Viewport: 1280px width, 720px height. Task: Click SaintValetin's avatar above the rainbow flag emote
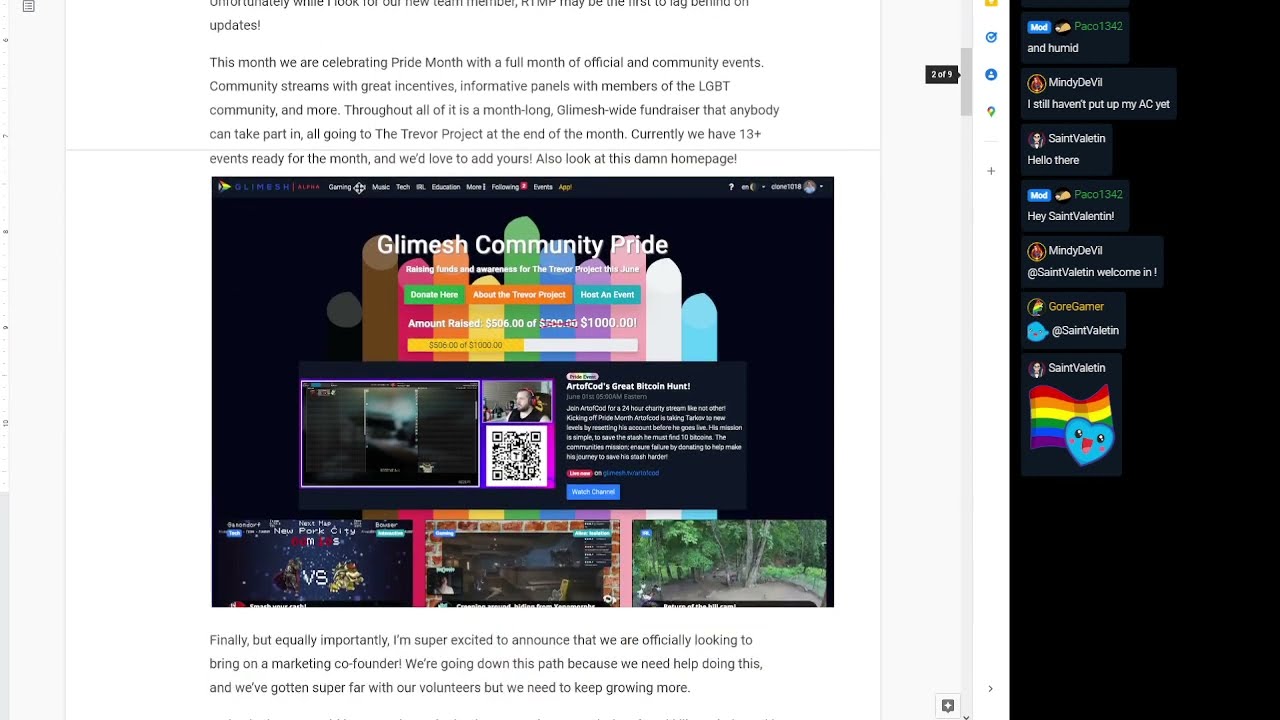[1037, 369]
